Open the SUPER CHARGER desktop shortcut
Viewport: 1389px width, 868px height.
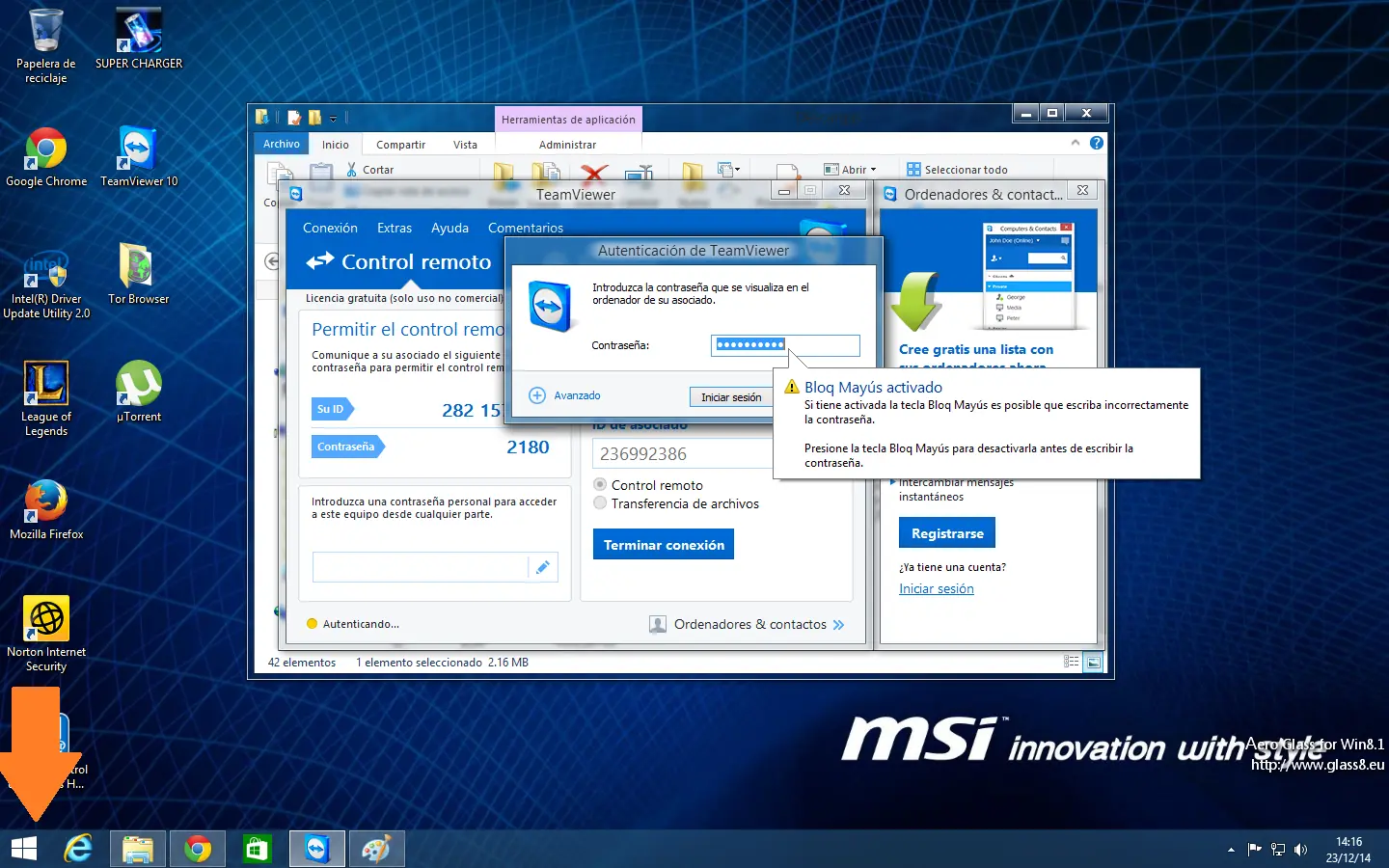coord(139,39)
